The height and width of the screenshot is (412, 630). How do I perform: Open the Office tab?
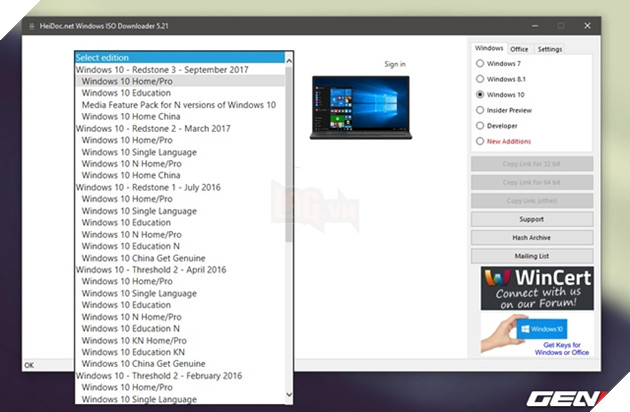click(x=519, y=49)
